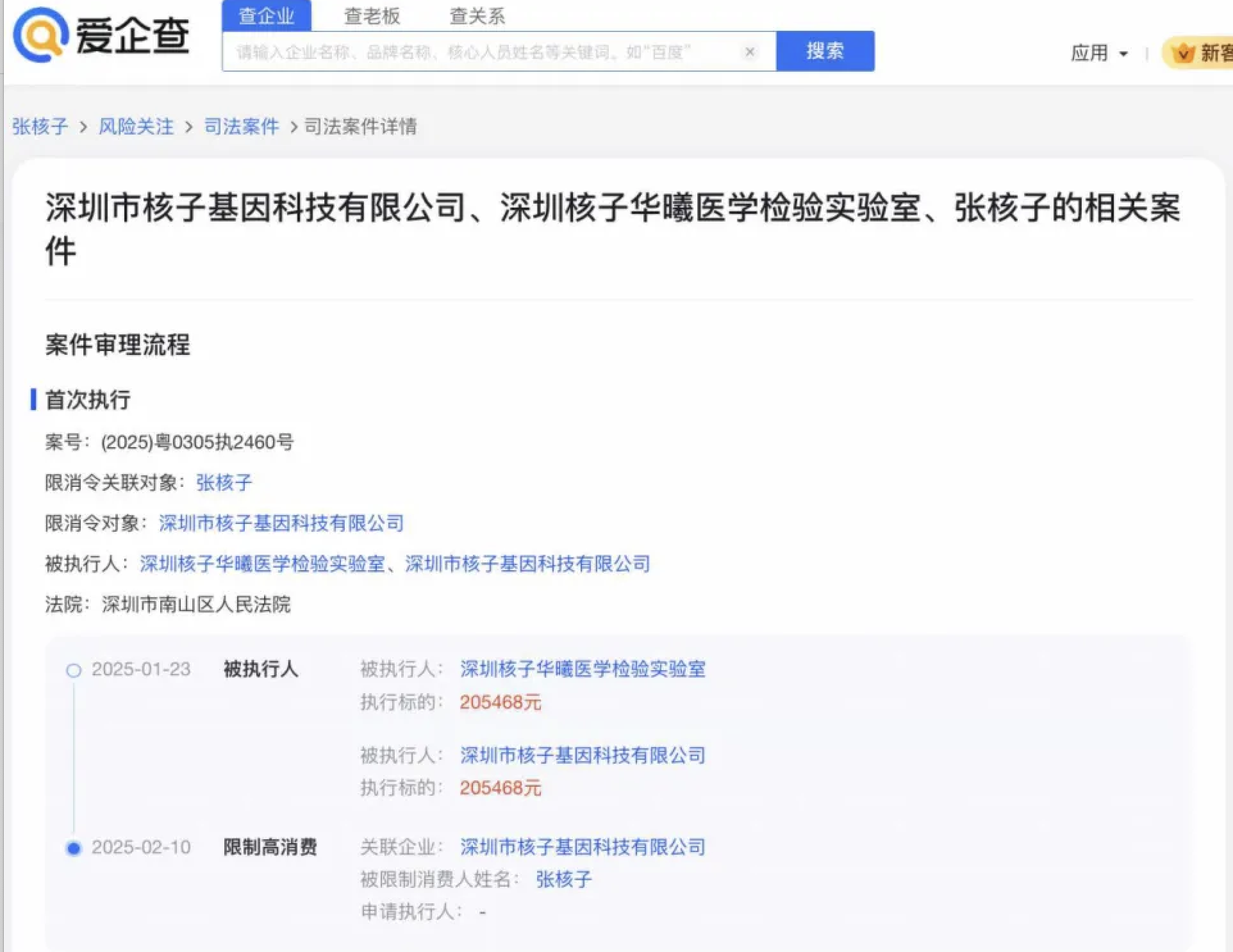
Task: Click the crown icon next to 新客
Action: (x=1183, y=53)
